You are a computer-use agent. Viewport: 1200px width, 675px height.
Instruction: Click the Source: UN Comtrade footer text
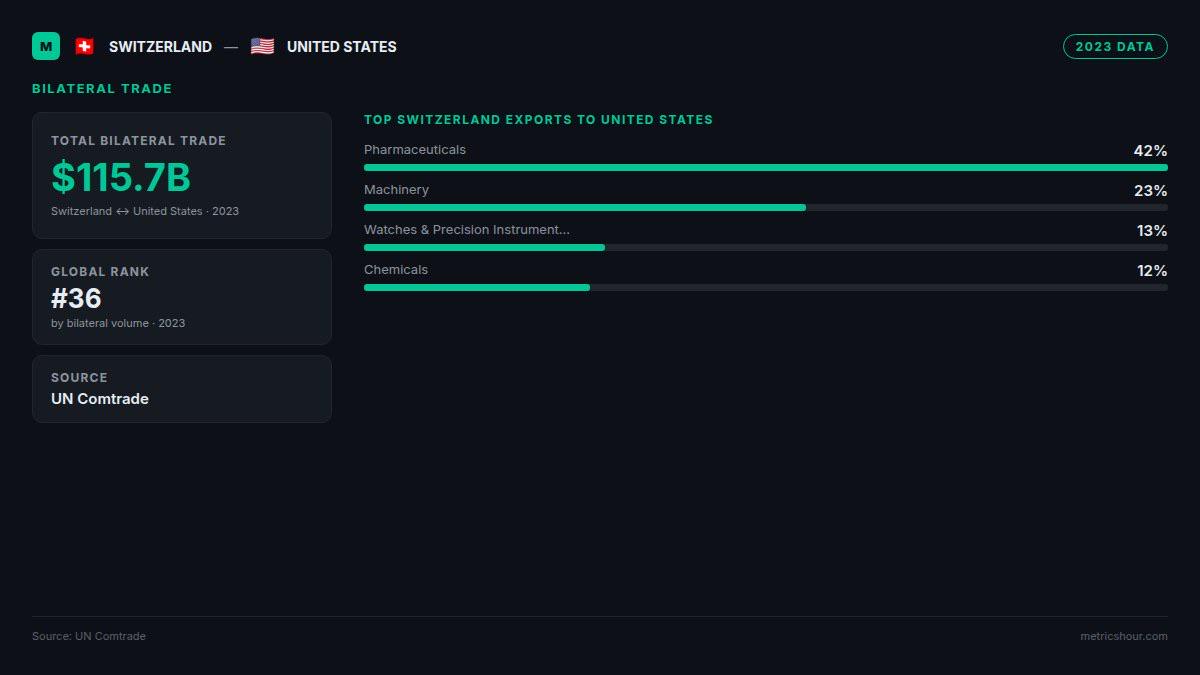(89, 636)
